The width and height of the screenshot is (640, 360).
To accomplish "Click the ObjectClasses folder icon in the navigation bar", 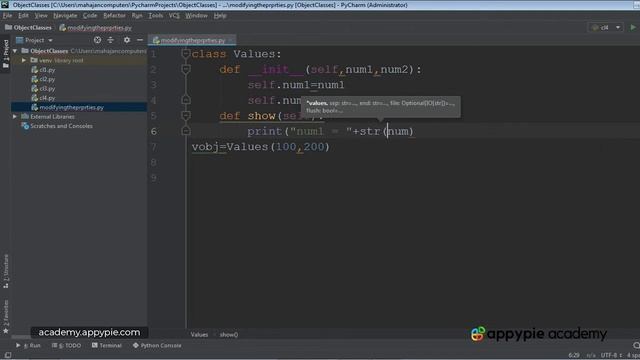I will click(x=8, y=28).
